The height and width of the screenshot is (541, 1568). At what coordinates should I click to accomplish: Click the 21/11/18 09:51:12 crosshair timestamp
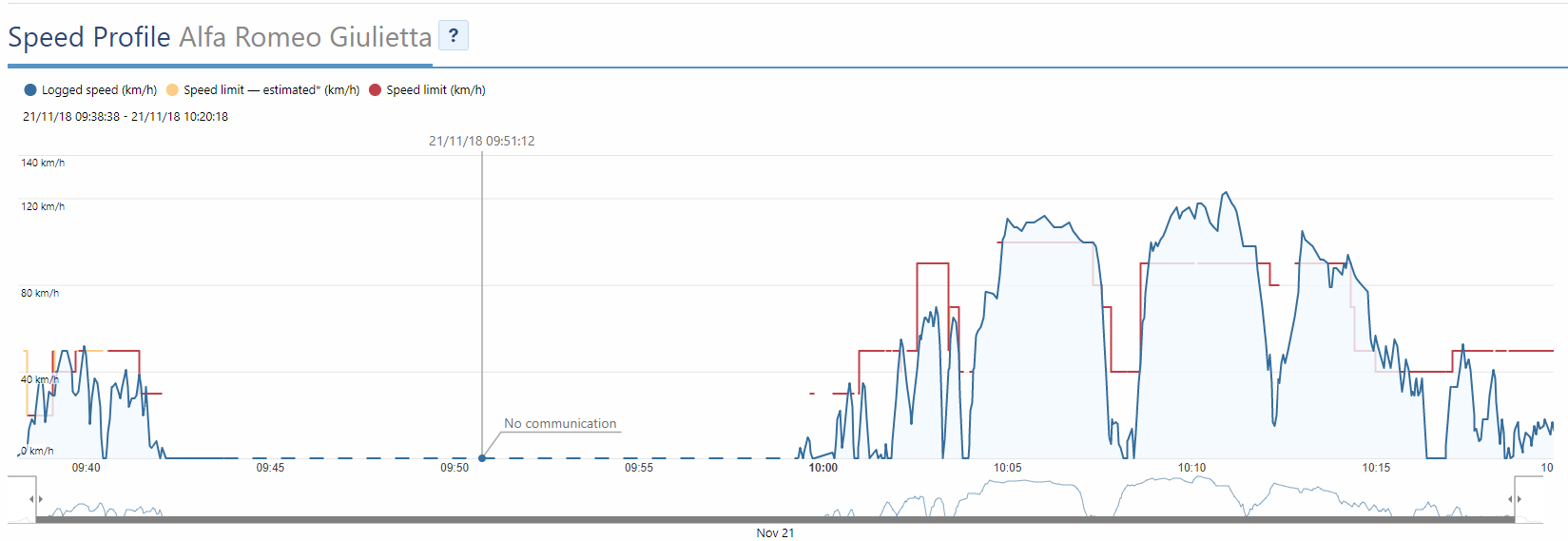[x=481, y=141]
